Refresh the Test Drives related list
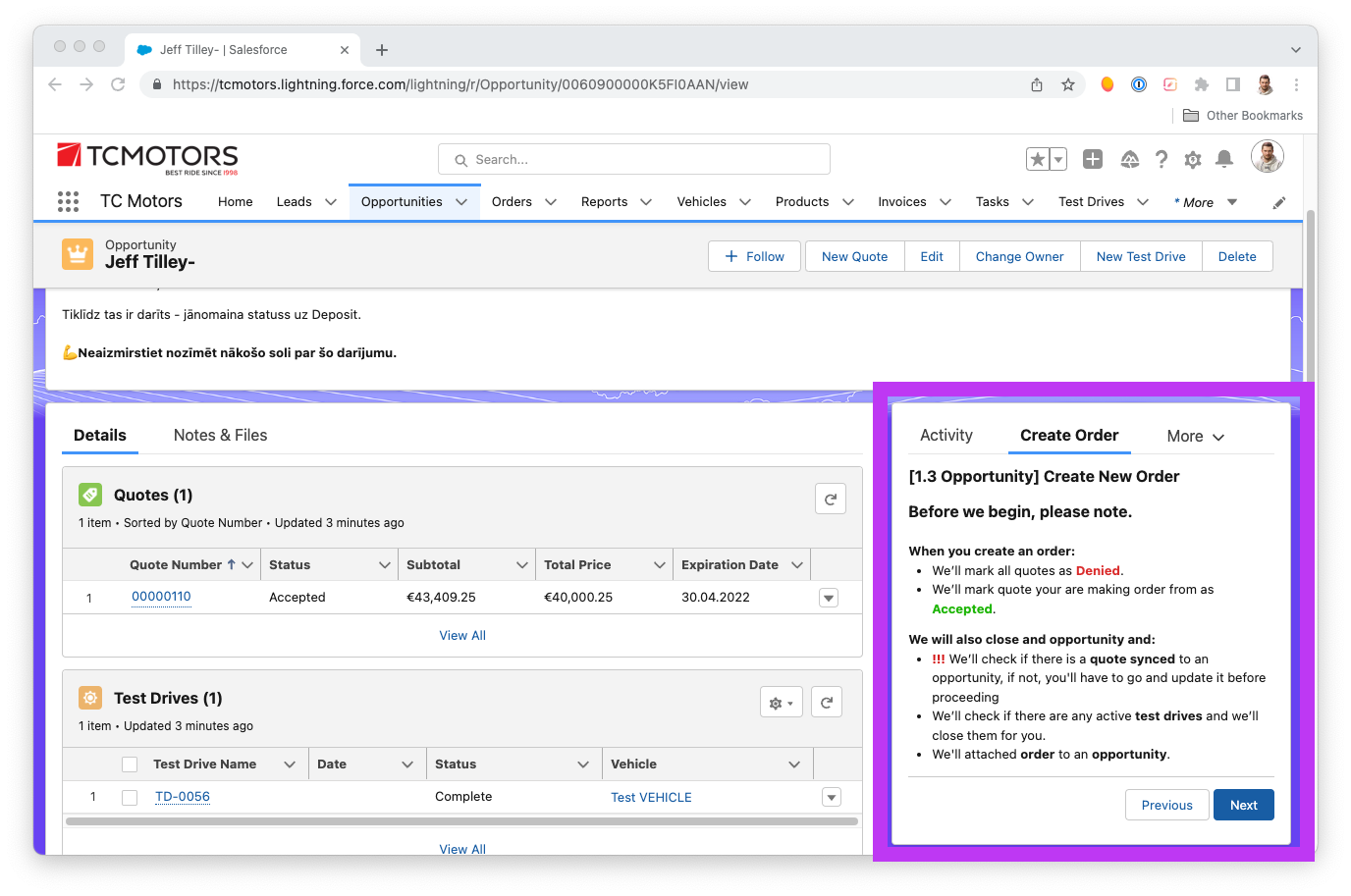 pyautogui.click(x=827, y=702)
